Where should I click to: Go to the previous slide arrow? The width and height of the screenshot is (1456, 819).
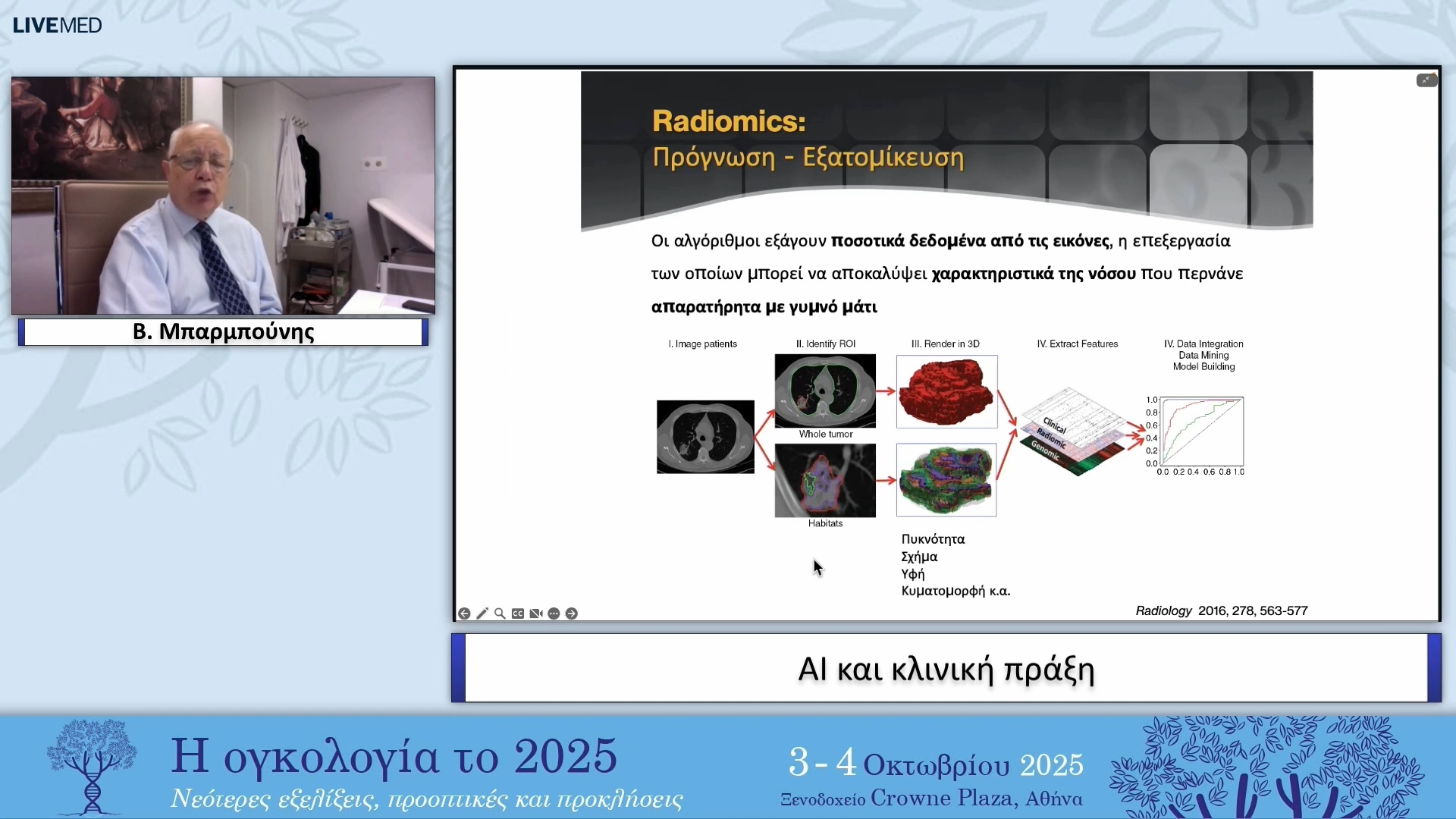point(464,613)
